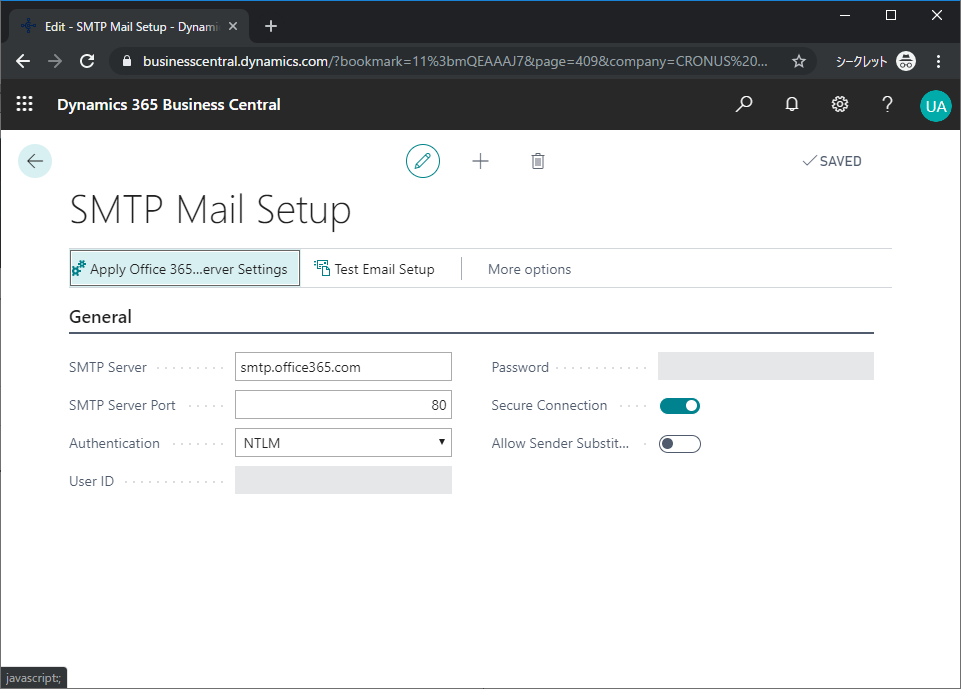The width and height of the screenshot is (961, 689).
Task: Disable the Secure Connection toggle
Action: (680, 406)
